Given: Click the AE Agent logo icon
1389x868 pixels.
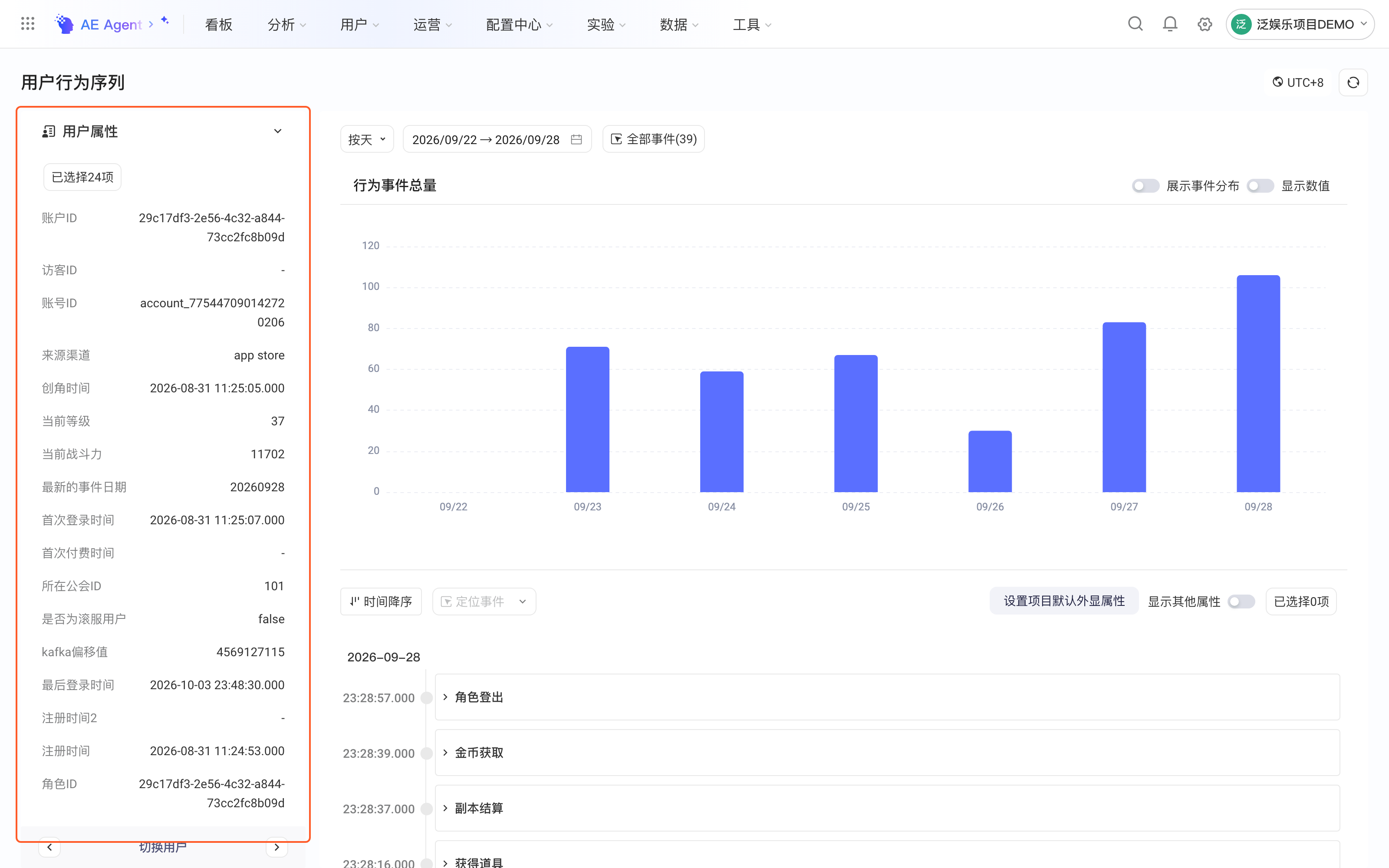Looking at the screenshot, I should click(x=64, y=24).
